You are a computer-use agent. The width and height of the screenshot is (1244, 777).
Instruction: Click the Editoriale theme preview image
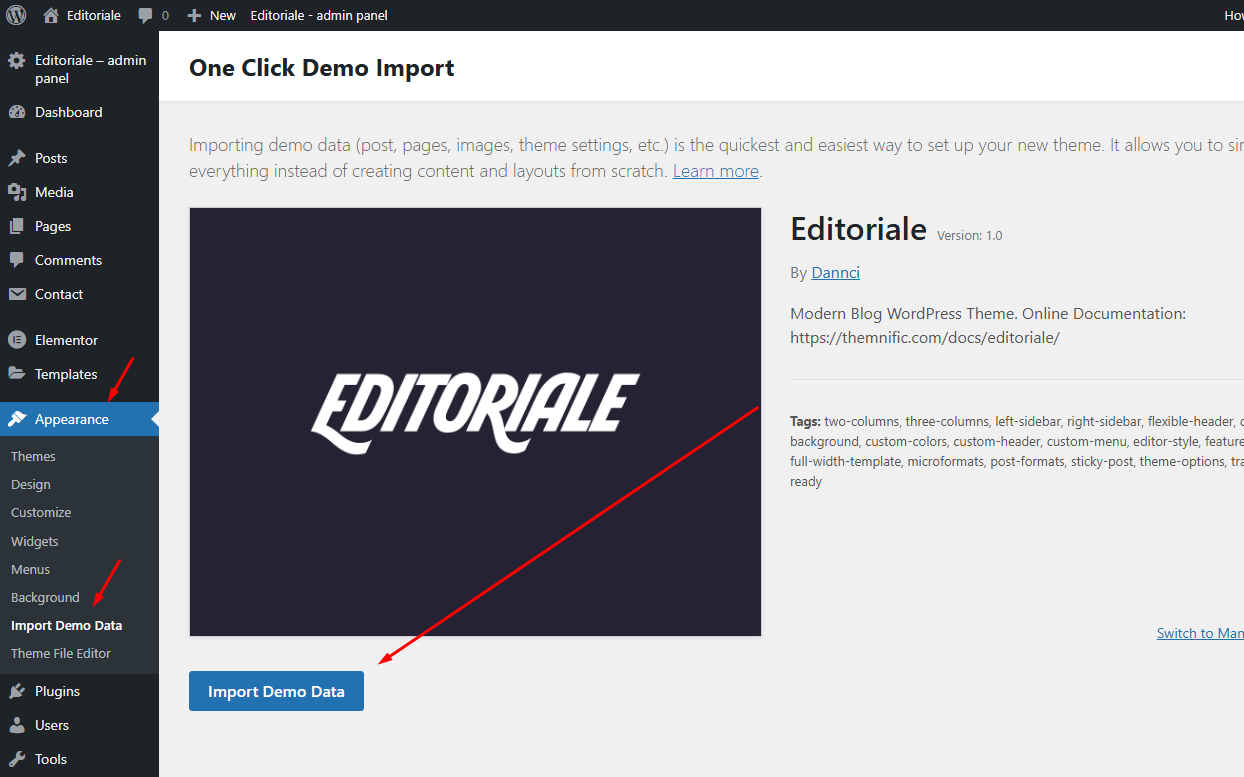475,421
